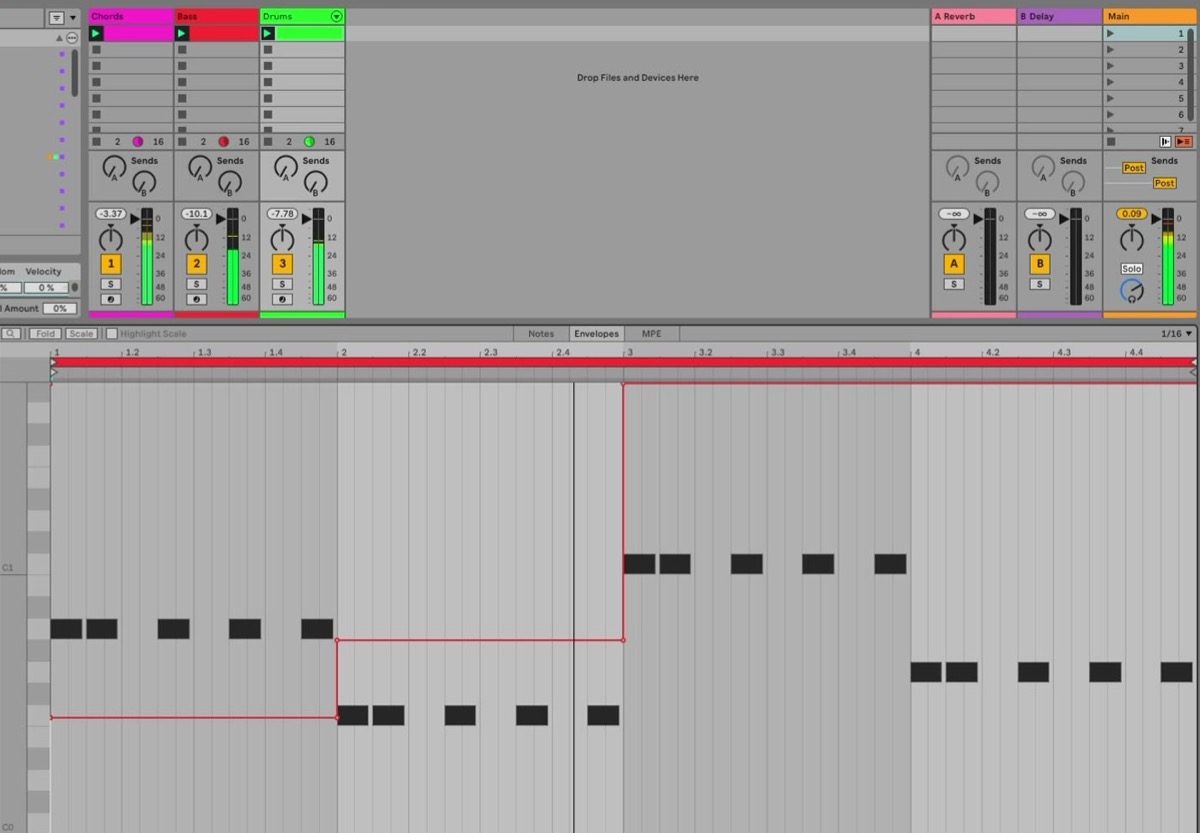Click Stop All Clips on Main track

[1111, 142]
